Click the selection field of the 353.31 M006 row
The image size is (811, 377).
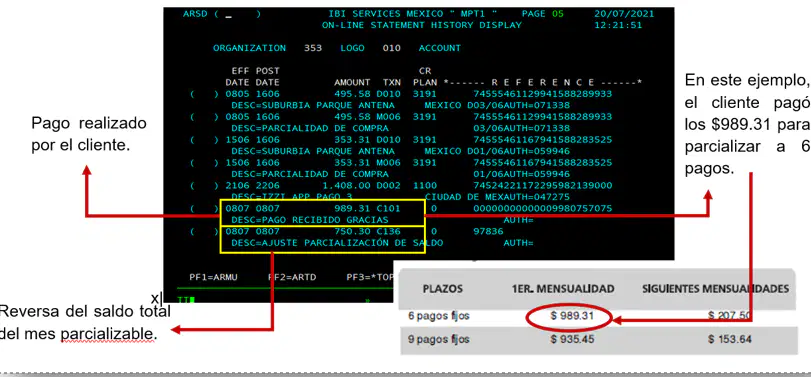point(204,163)
